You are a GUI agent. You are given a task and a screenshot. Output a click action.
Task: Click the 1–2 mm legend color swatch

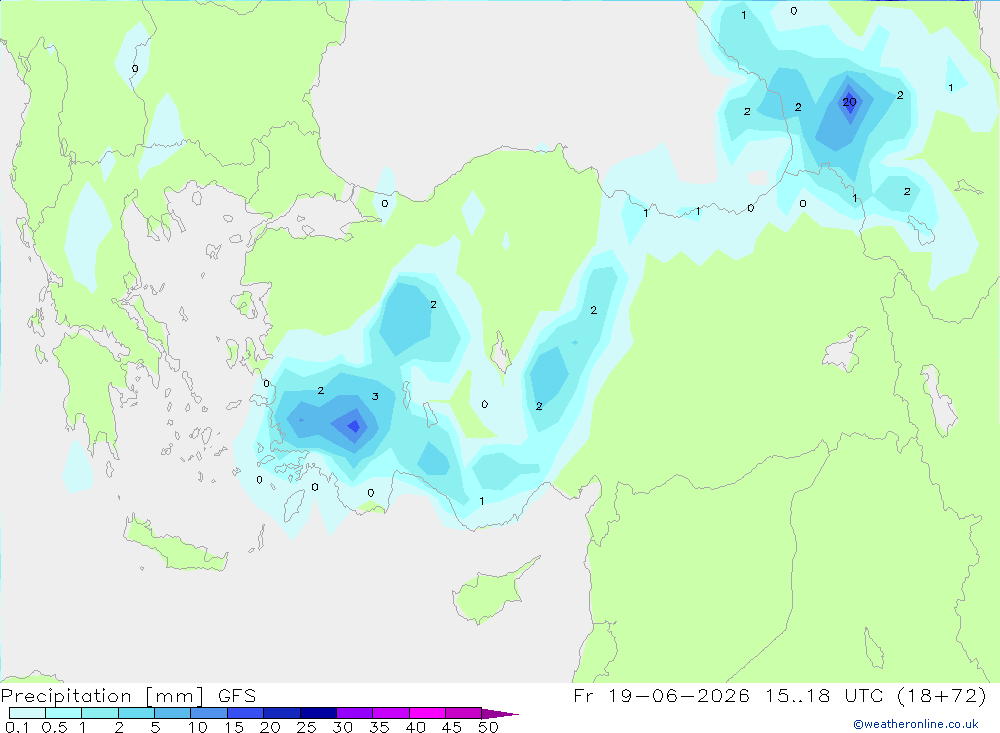point(100,713)
